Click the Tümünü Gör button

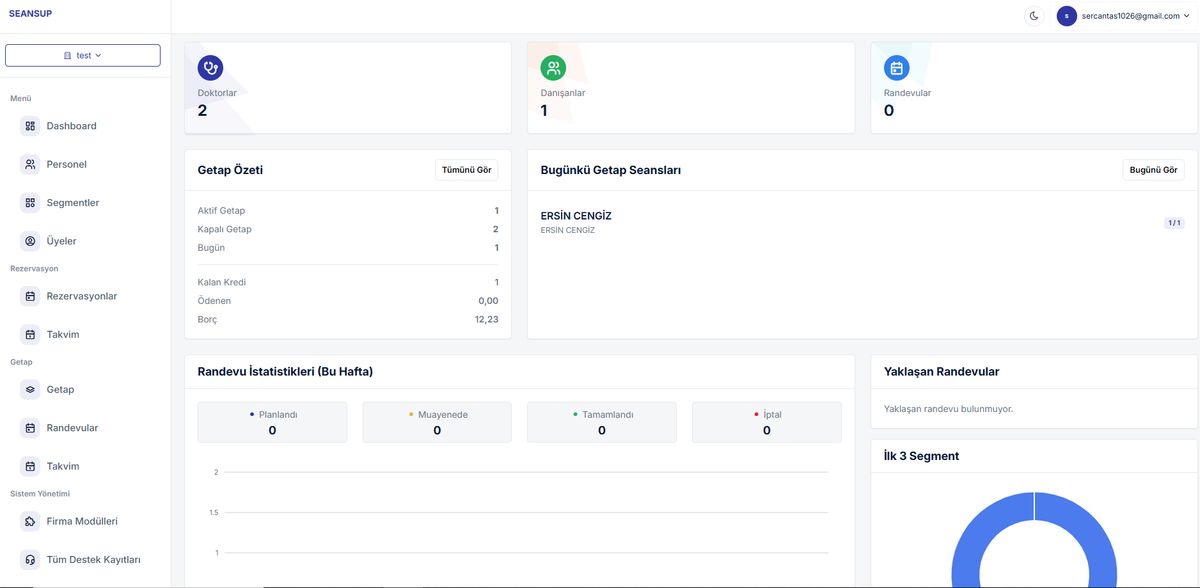tap(467, 170)
